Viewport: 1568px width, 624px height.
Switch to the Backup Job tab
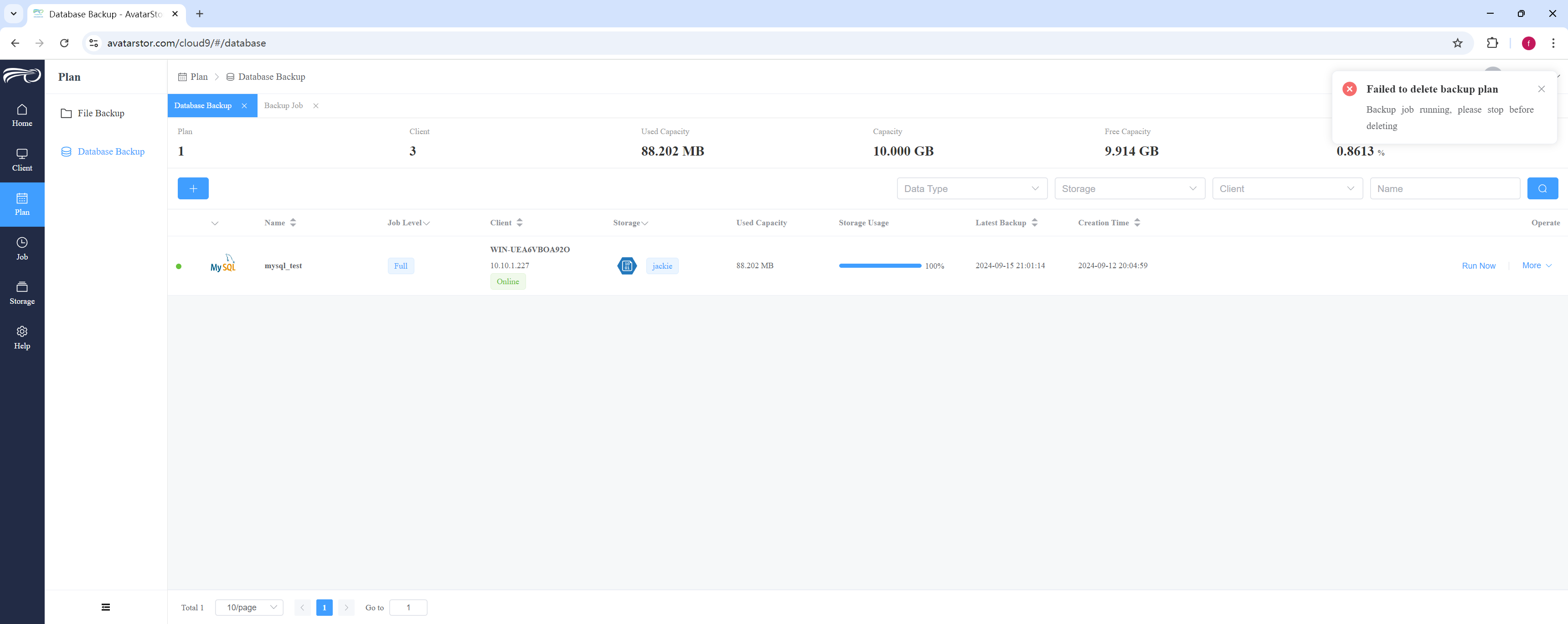point(283,105)
